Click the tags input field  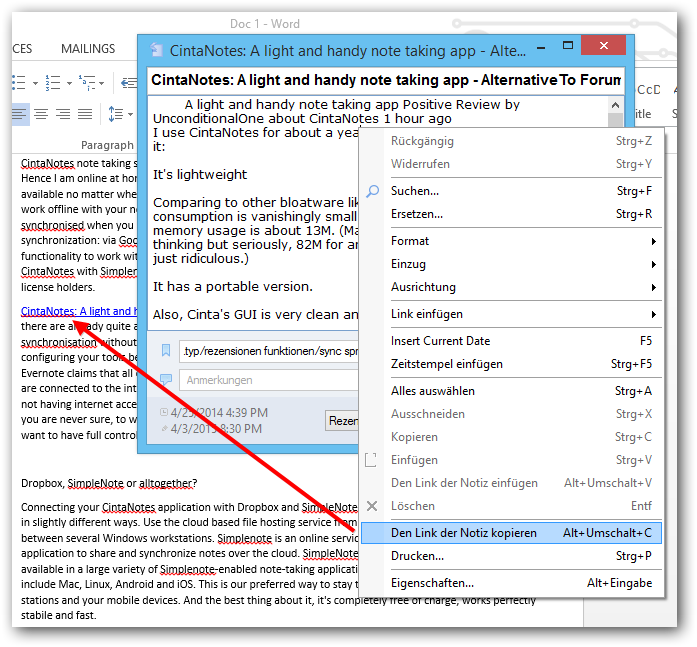[268, 351]
